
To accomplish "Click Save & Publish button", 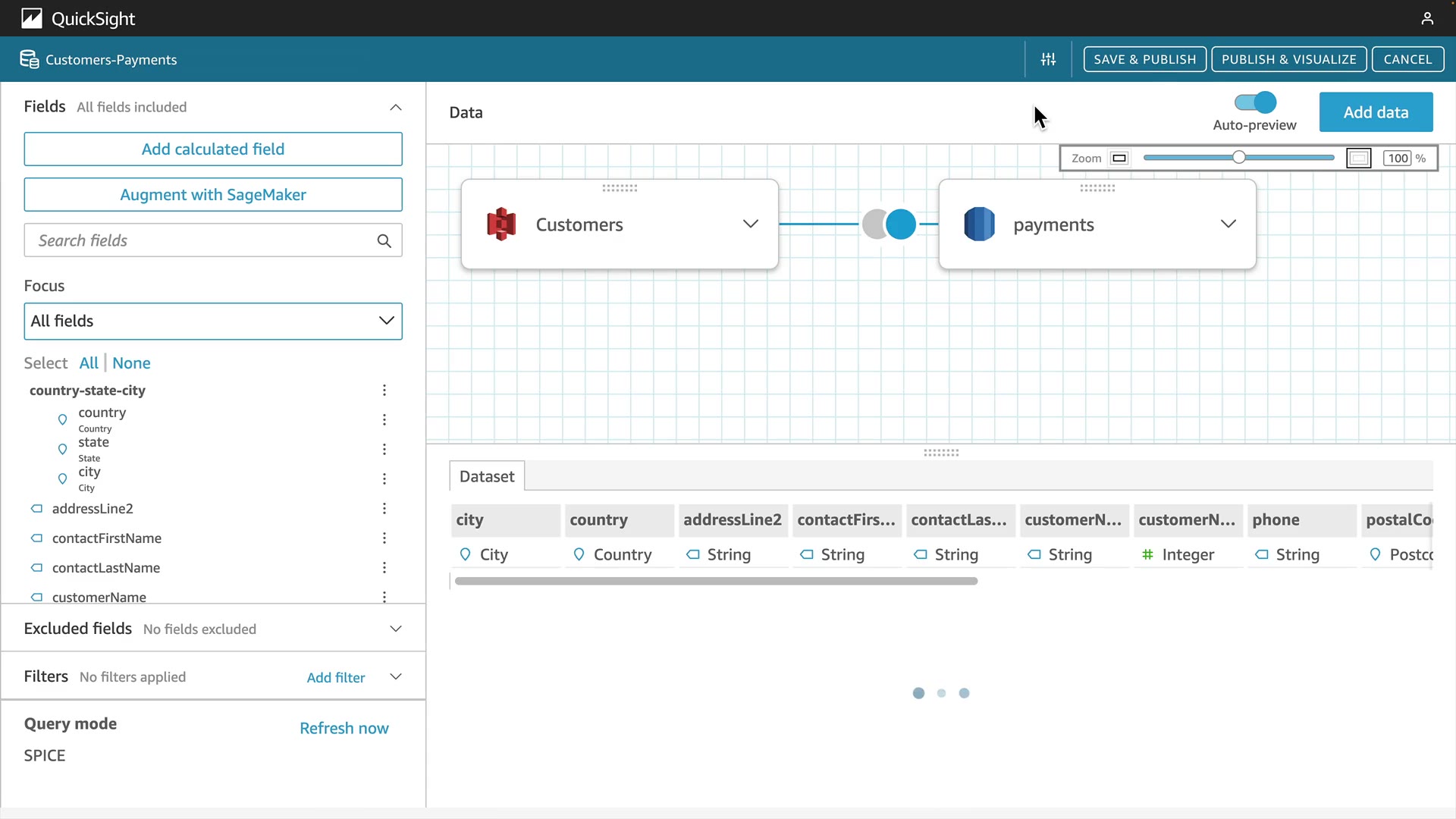I will (x=1144, y=59).
